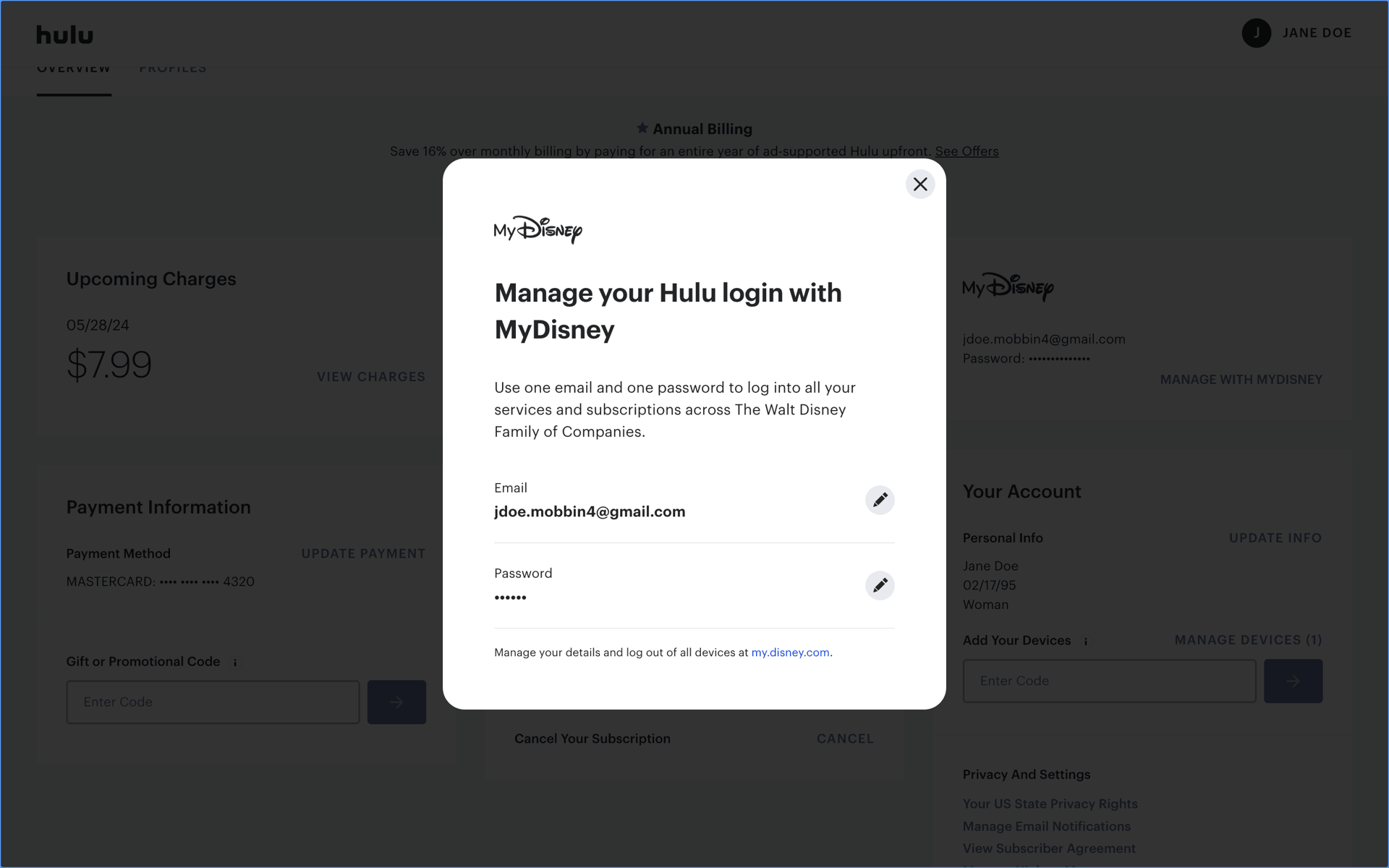Open the my.disney.com link
The image size is (1389, 868).
[x=790, y=652]
